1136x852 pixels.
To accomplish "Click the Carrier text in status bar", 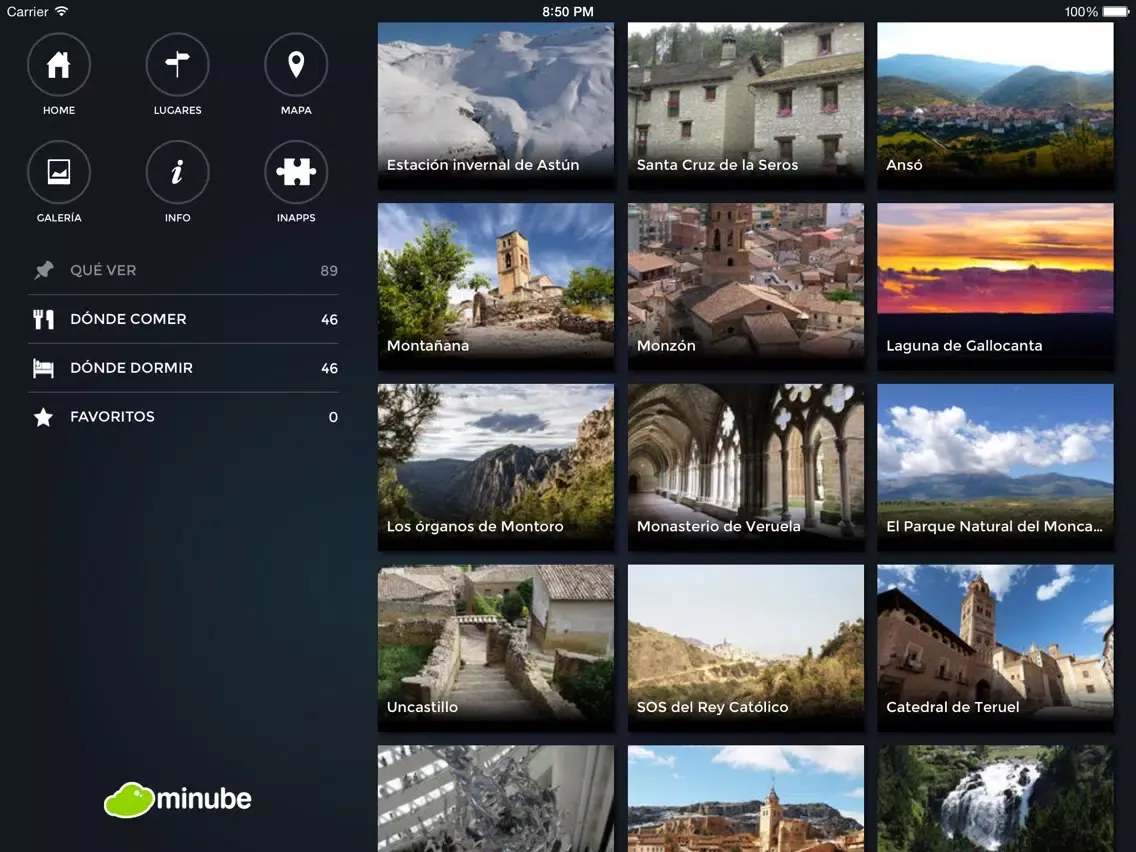I will tap(28, 12).
